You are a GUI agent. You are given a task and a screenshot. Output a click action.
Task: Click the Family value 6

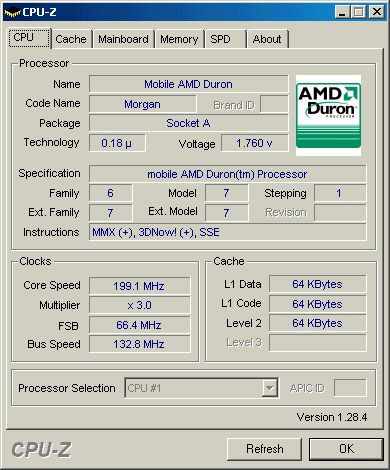(111, 193)
